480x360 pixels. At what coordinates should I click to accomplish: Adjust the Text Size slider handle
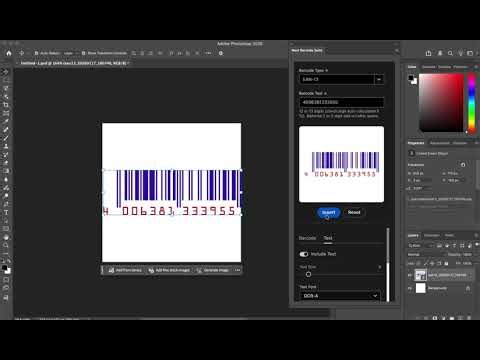(x=308, y=274)
